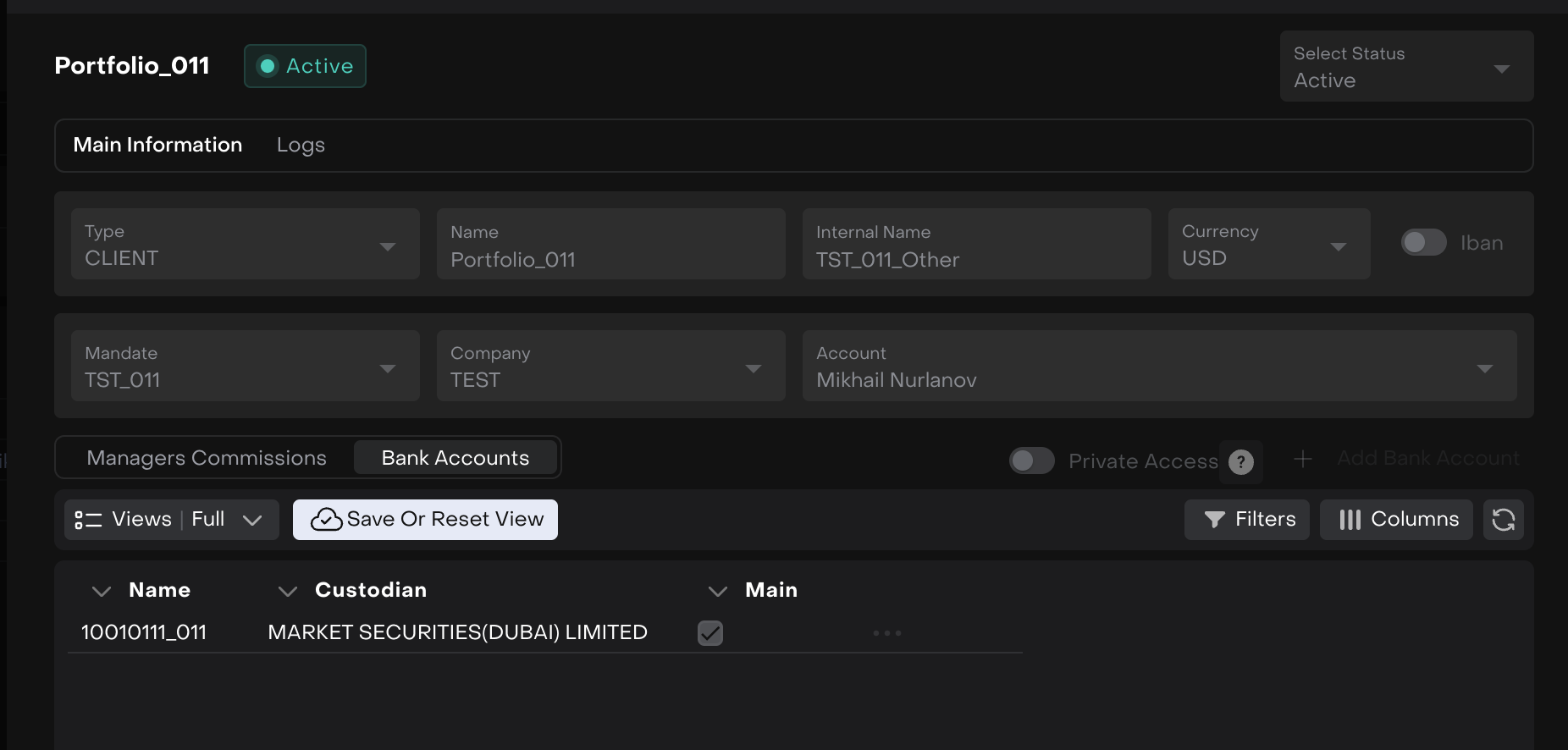Viewport: 1568px width, 750px height.
Task: Click the Save Or Reset View button
Action: point(425,520)
